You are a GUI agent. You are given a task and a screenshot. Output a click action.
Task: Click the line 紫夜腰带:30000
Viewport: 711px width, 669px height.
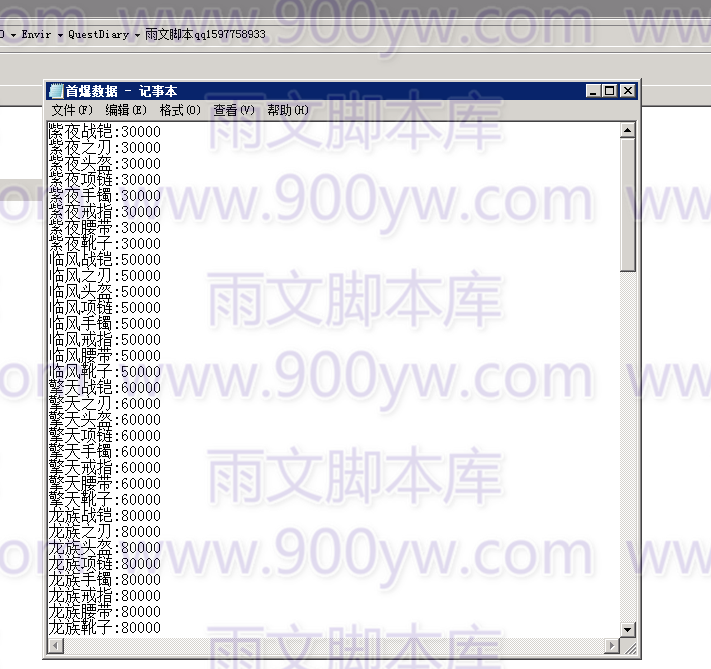pos(105,228)
